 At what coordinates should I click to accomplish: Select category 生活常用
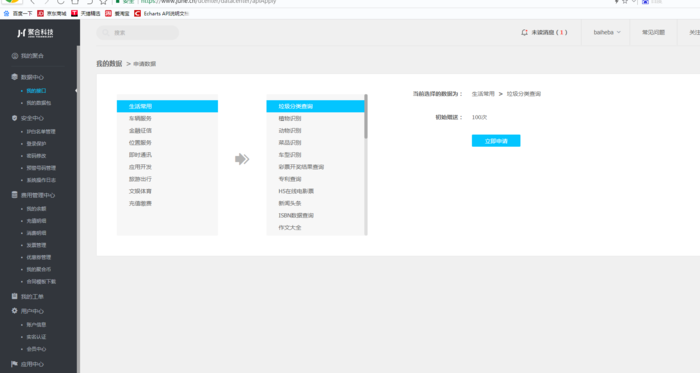[x=167, y=106]
